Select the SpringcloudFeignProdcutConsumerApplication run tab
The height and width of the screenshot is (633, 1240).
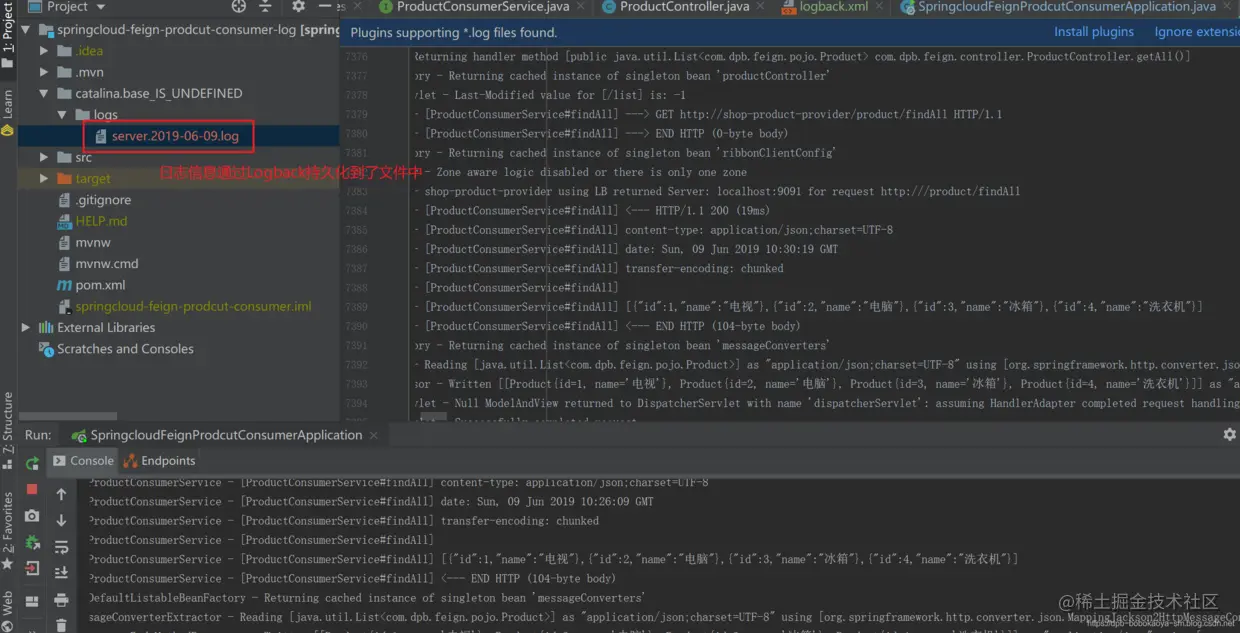point(217,435)
